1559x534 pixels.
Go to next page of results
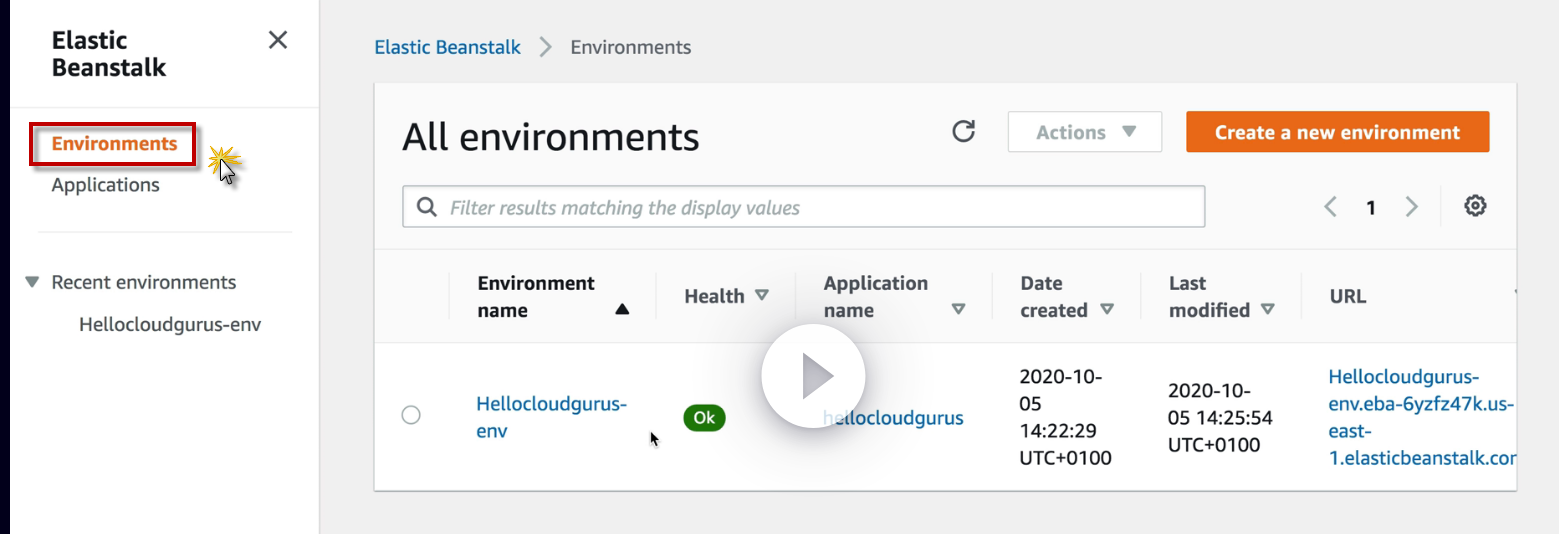tap(1411, 207)
